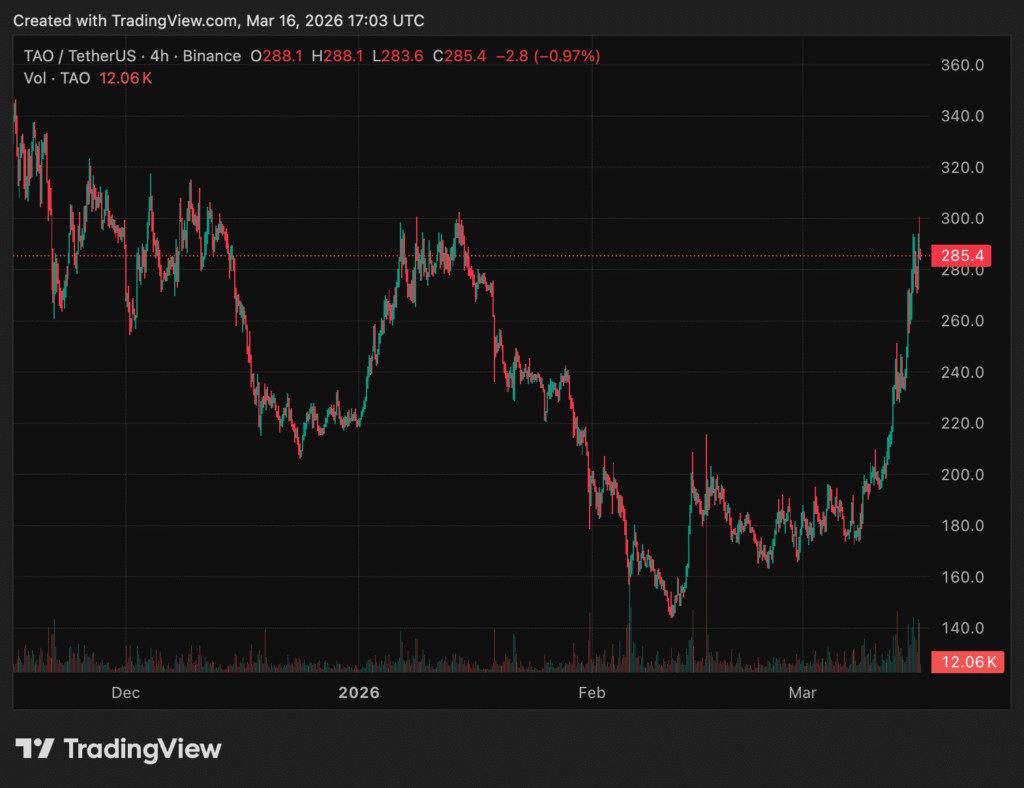
Task: Click the 2026 year label on time axis
Action: point(359,693)
